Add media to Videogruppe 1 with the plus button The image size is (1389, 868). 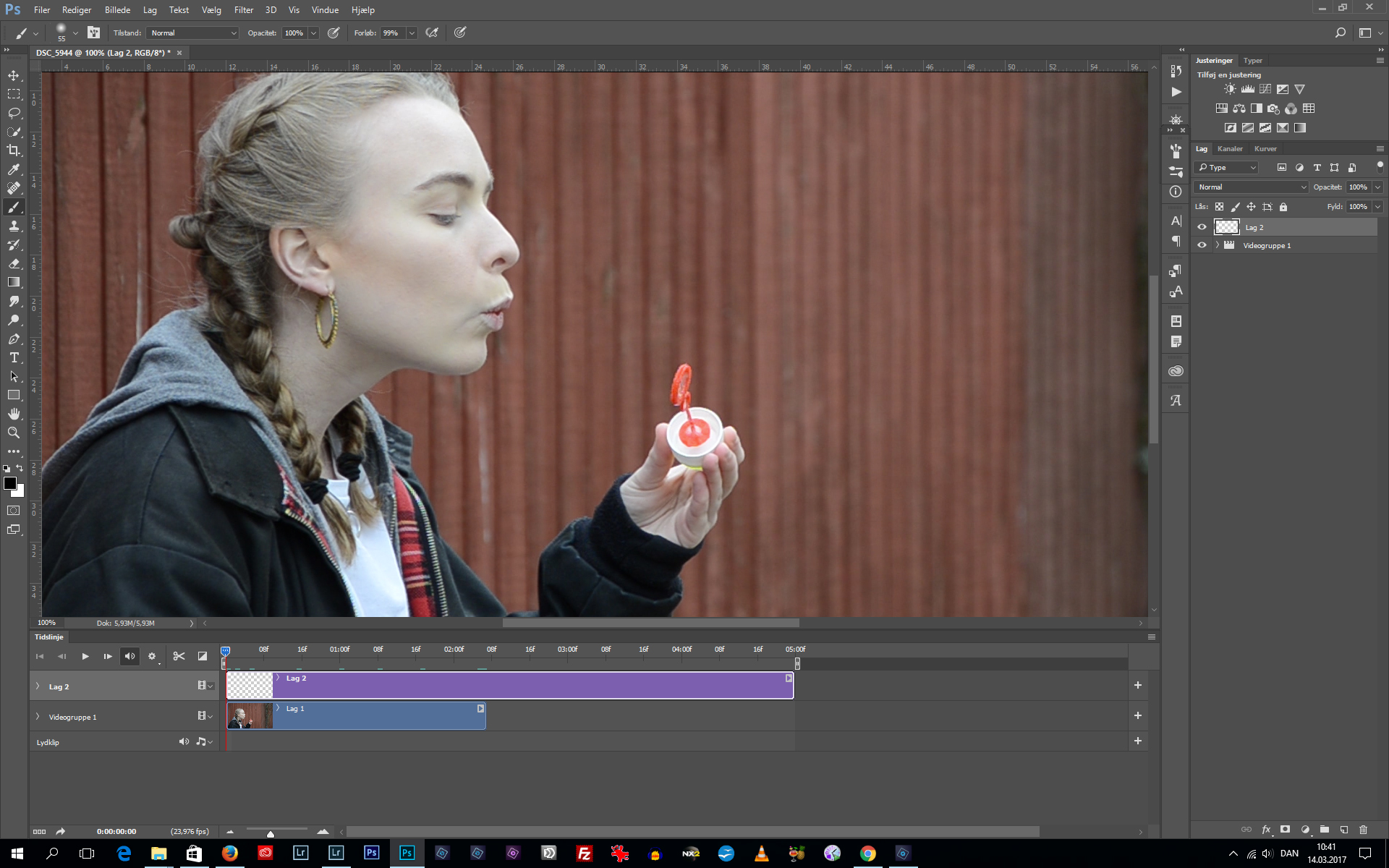1137,715
